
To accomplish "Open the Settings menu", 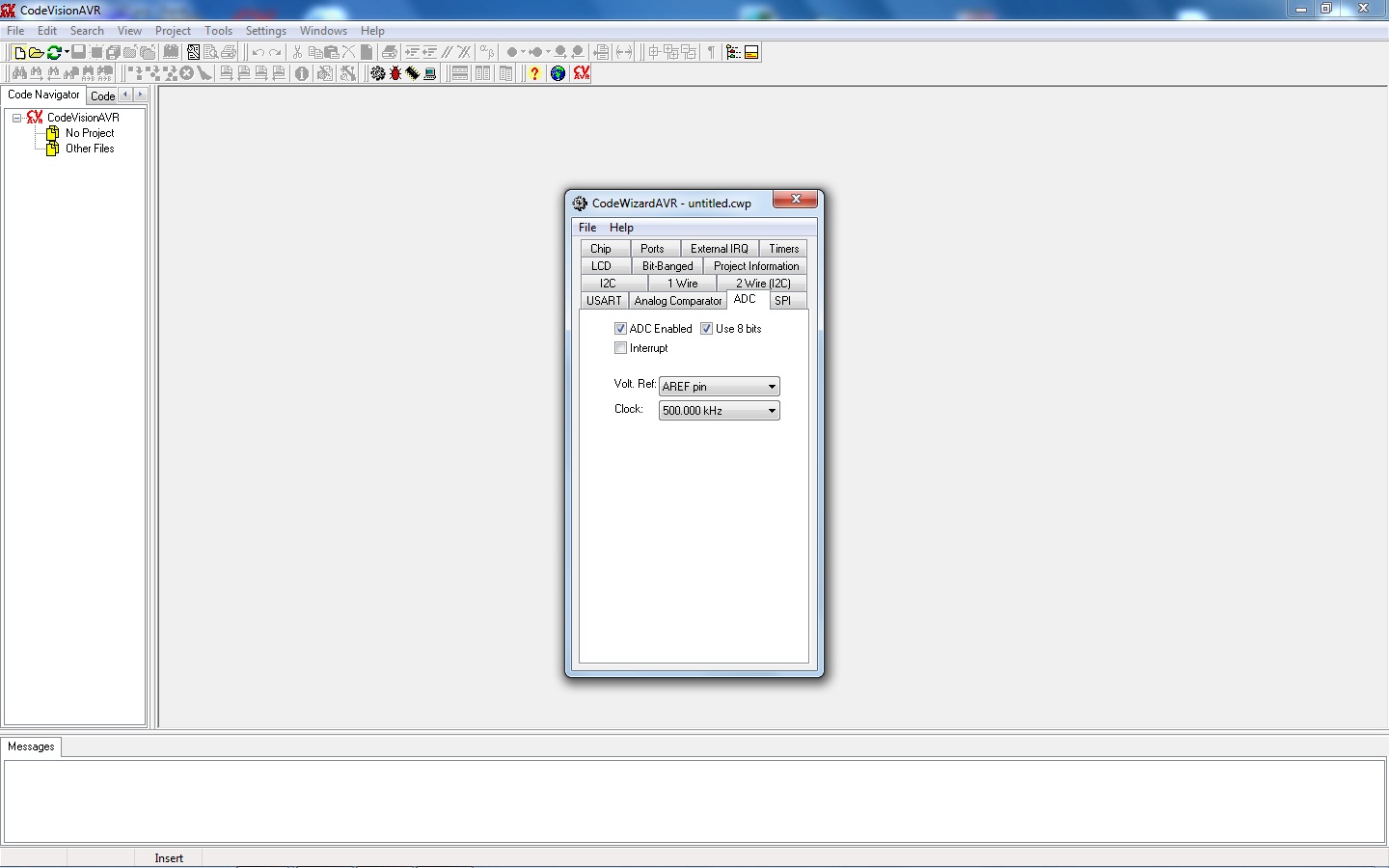I will pyautogui.click(x=265, y=31).
